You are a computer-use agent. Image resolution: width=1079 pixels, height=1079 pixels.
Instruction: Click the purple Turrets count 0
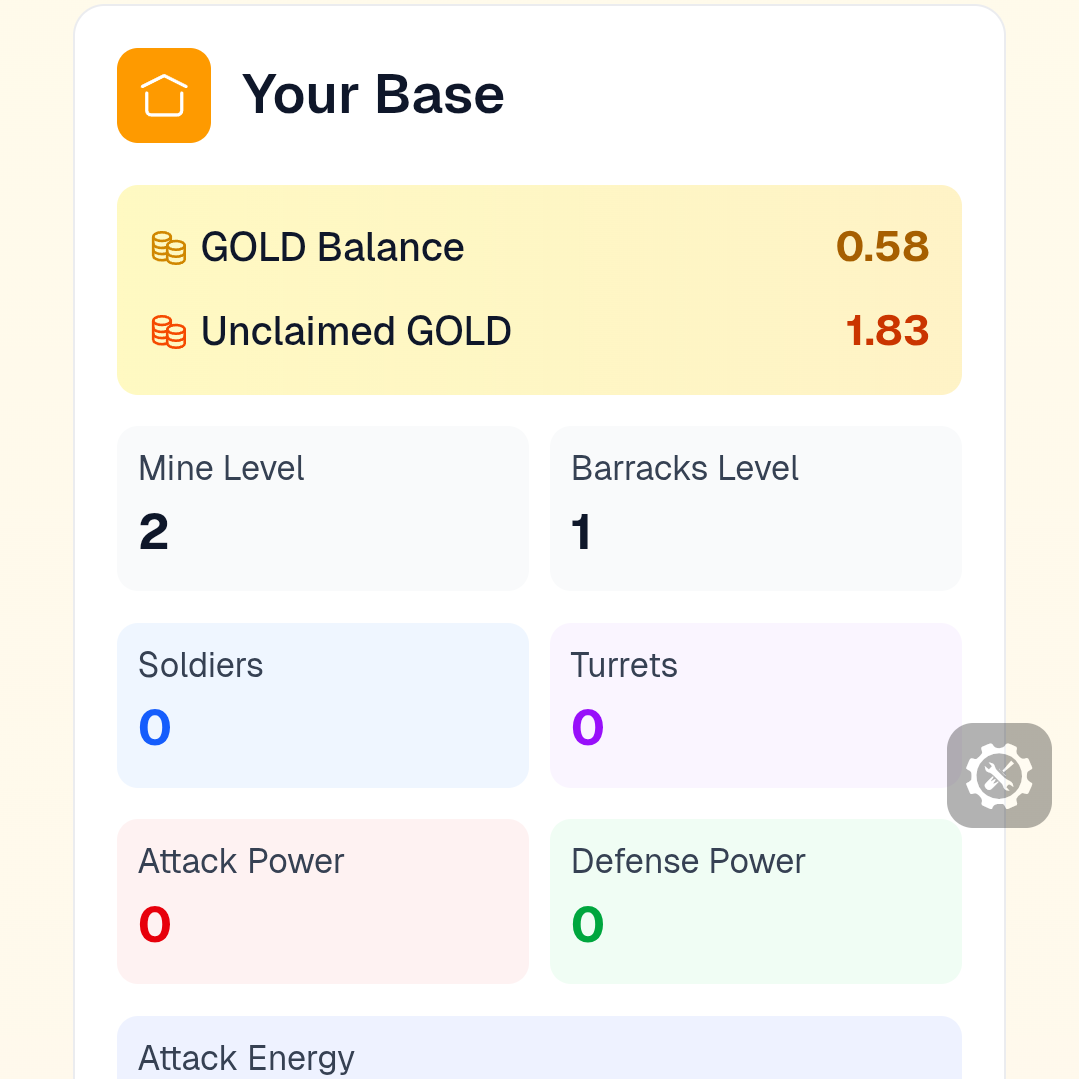(588, 728)
